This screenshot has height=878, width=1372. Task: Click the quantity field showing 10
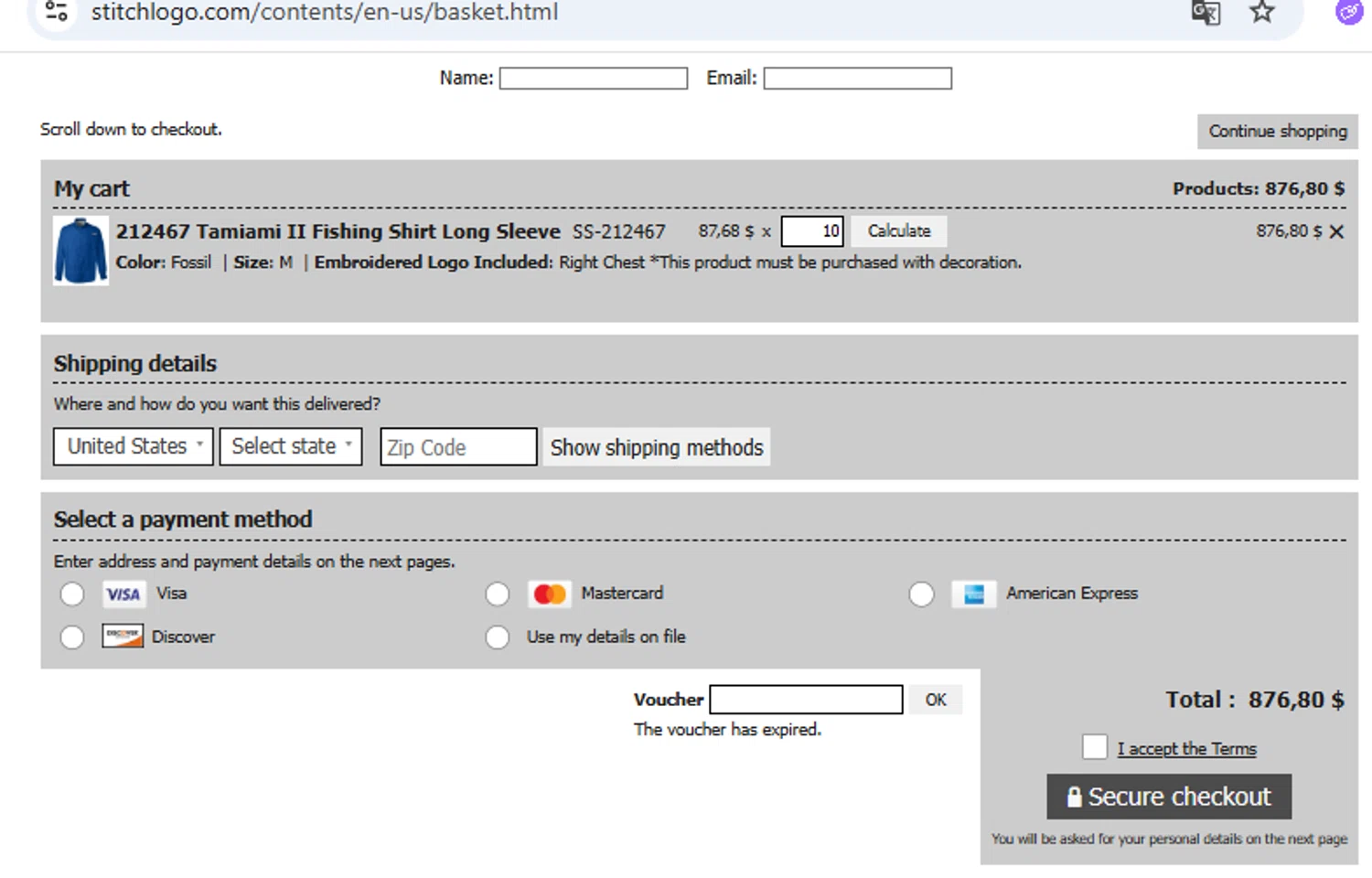[x=812, y=231]
